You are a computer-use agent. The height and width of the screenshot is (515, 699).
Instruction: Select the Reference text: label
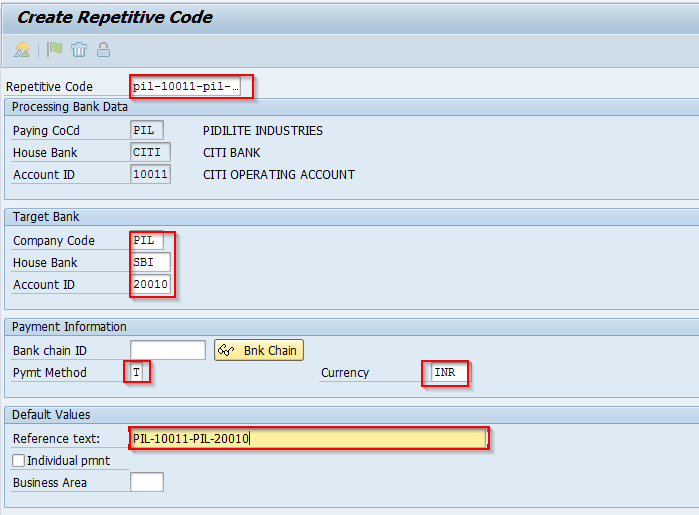pos(56,439)
